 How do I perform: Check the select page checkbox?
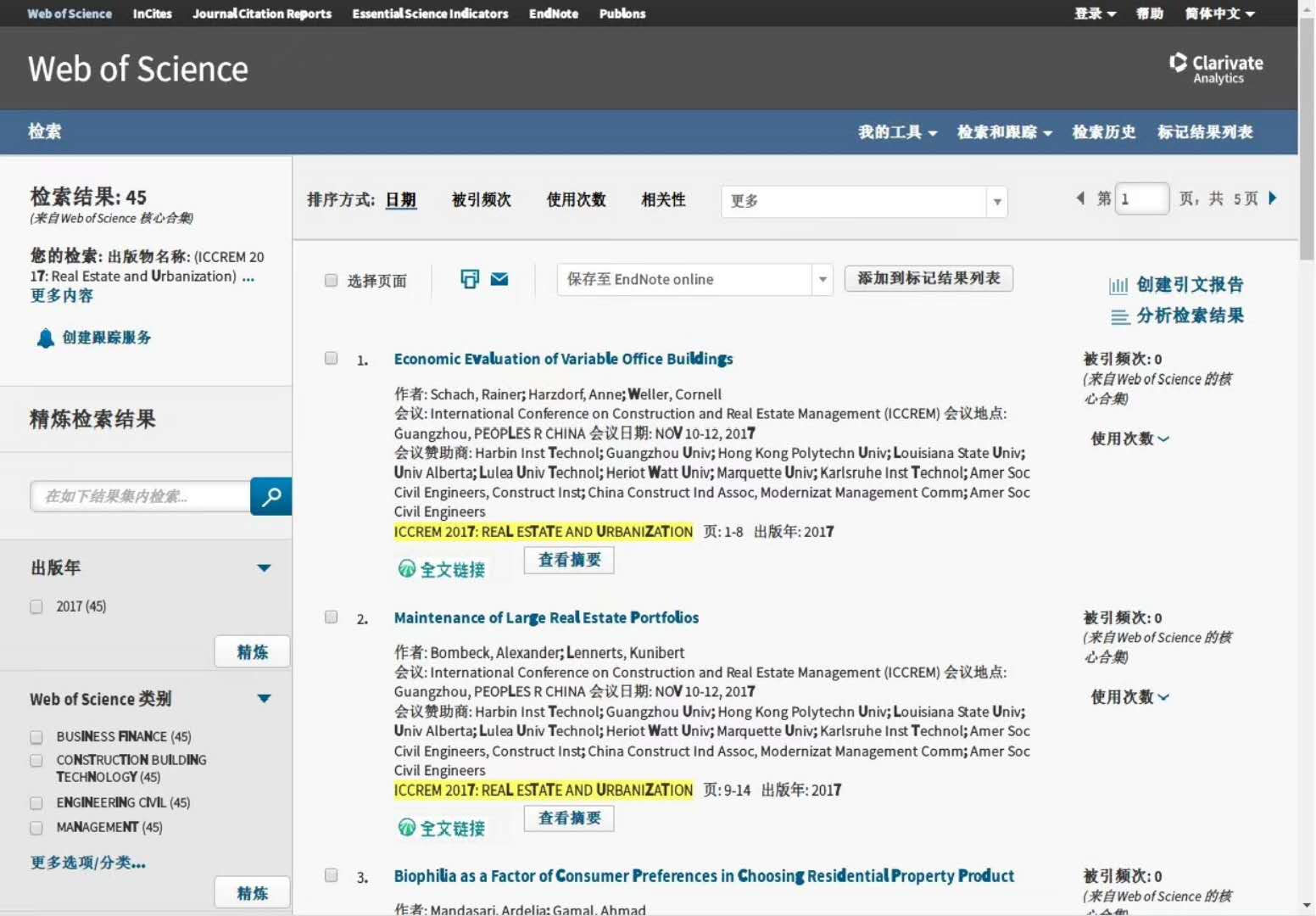pos(332,281)
